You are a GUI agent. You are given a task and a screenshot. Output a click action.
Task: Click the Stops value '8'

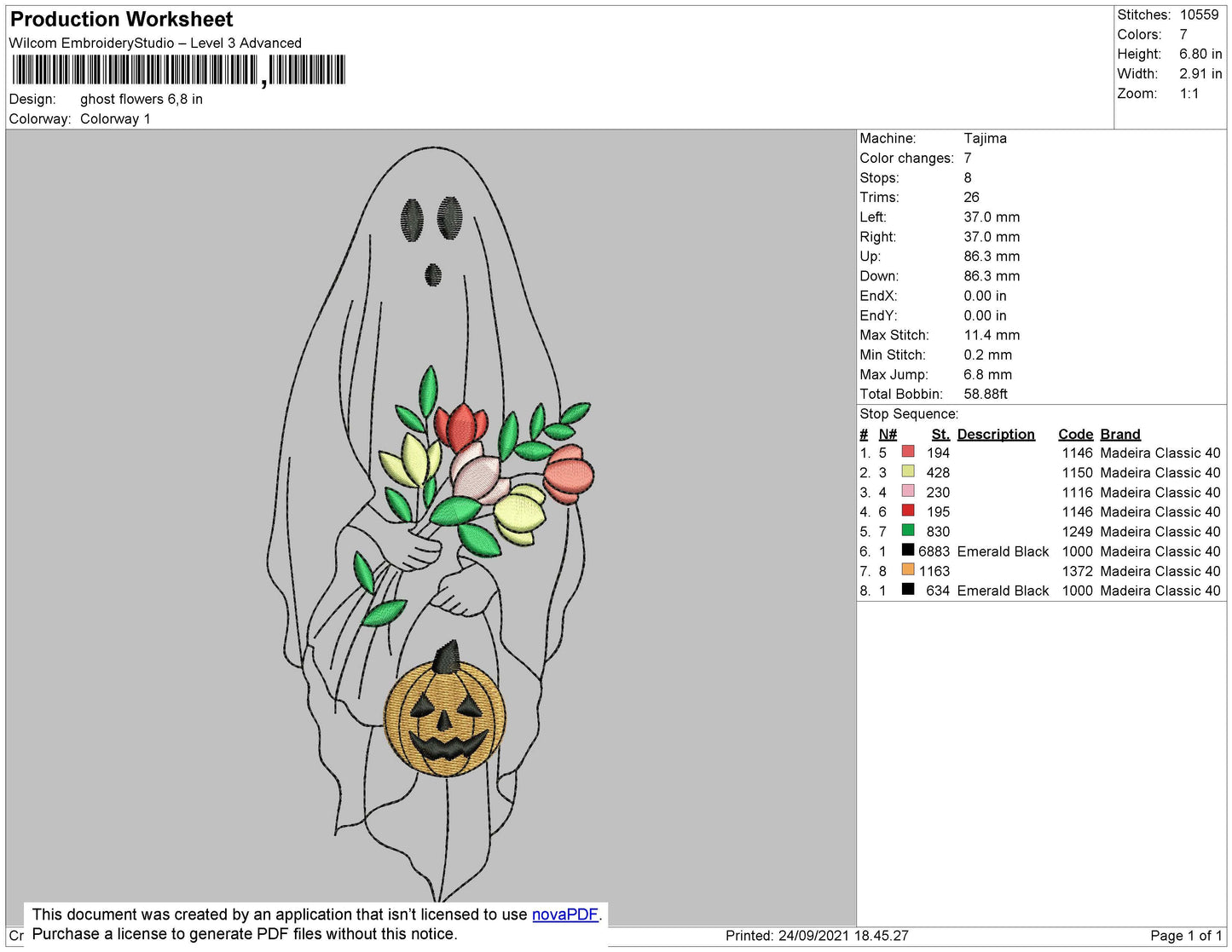[968, 177]
